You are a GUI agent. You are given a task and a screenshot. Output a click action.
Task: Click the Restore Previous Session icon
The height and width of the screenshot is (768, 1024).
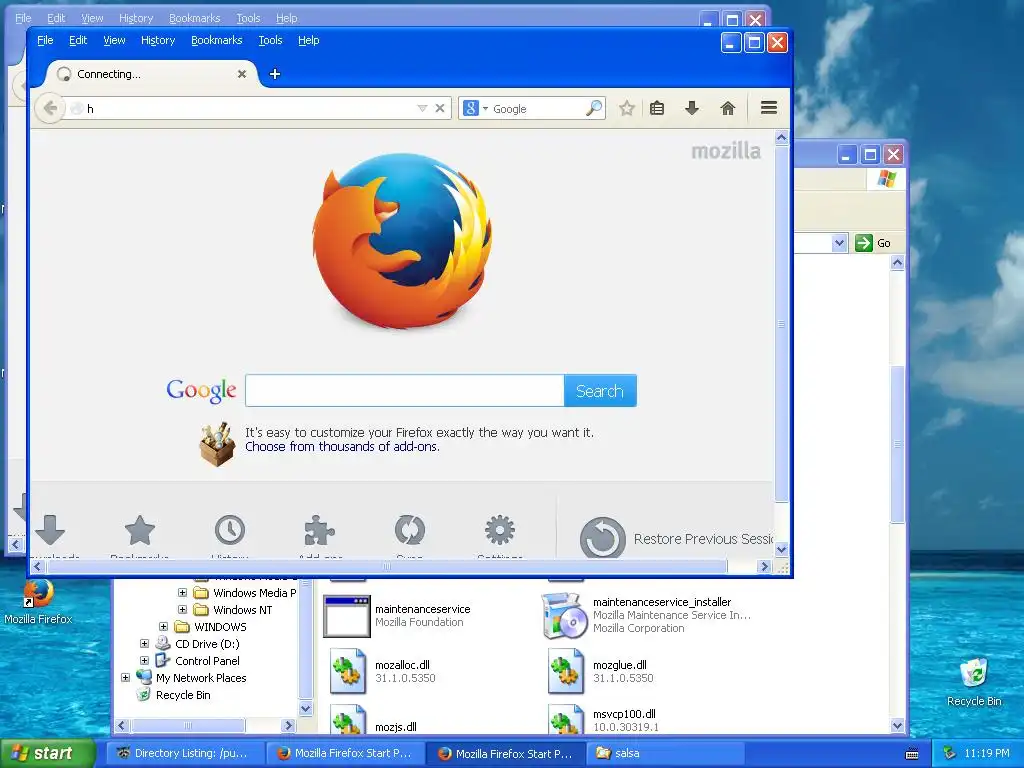click(602, 539)
